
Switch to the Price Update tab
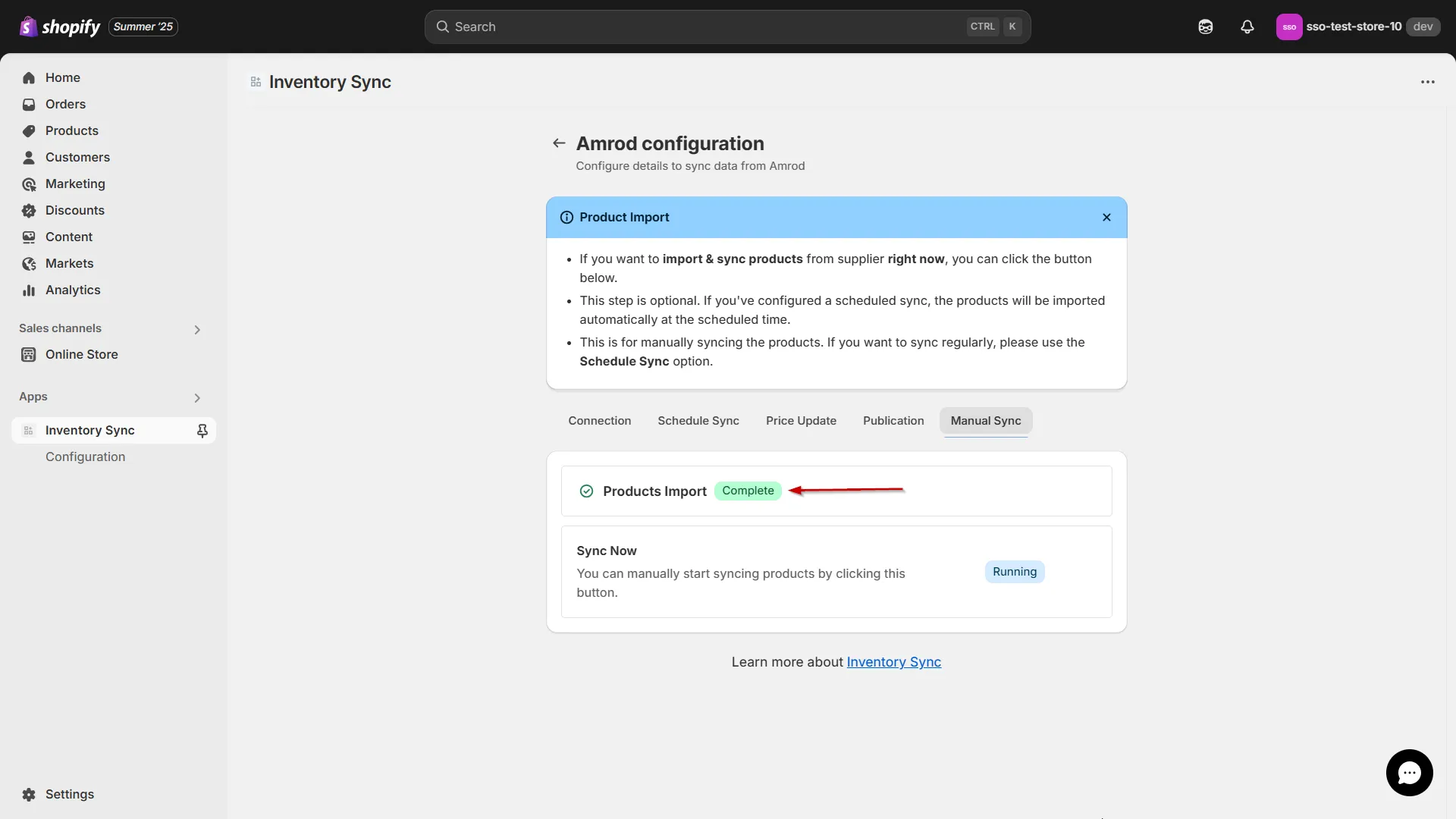tap(801, 421)
